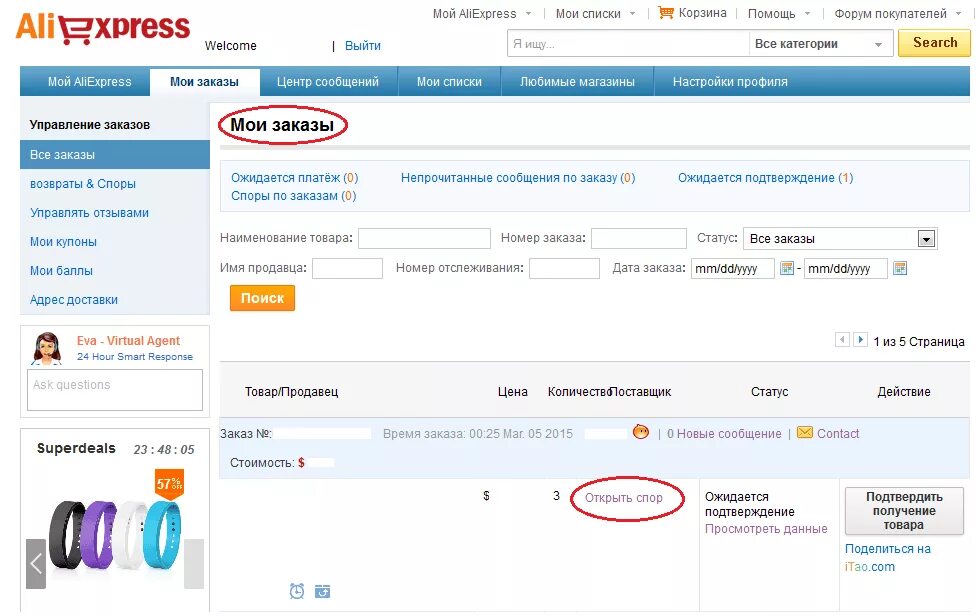Show previous Superdeals item arrow

pos(36,564)
